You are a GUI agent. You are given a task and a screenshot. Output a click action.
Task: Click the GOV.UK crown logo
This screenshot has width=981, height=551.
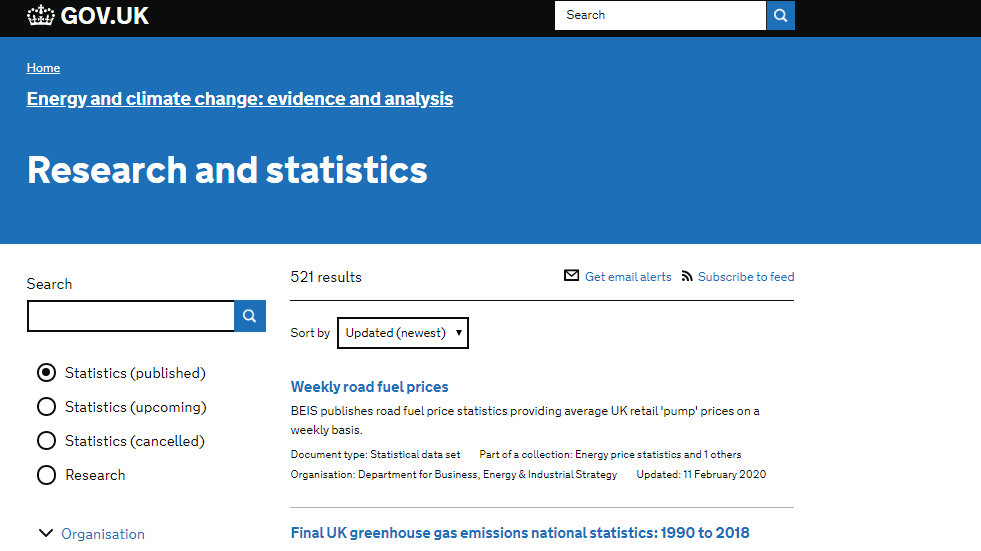(x=41, y=15)
